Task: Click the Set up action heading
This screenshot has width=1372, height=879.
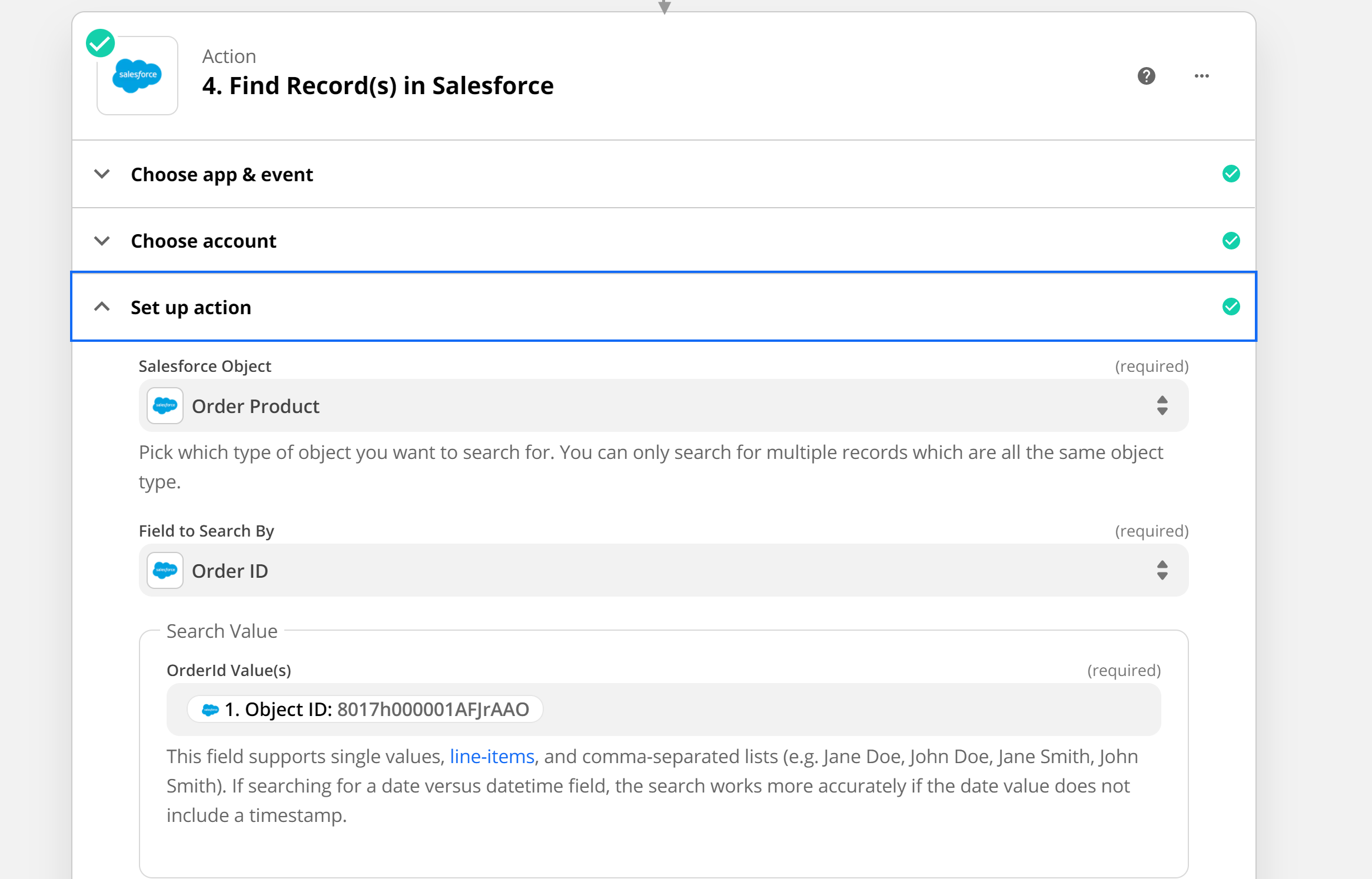Action: (191, 308)
